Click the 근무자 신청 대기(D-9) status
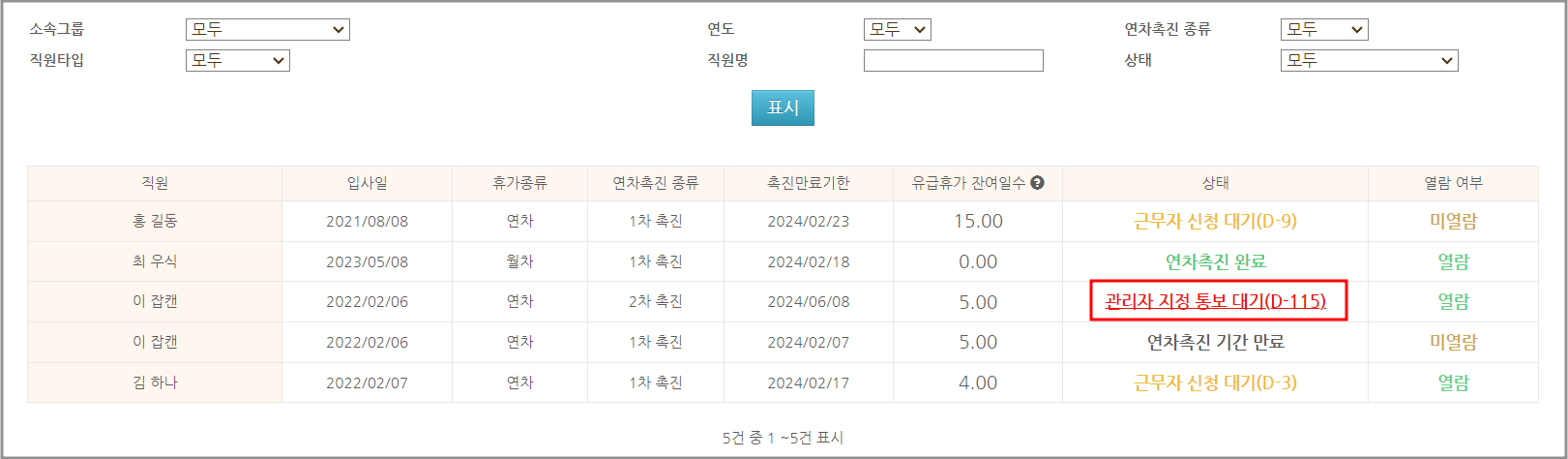 pyautogui.click(x=1215, y=221)
